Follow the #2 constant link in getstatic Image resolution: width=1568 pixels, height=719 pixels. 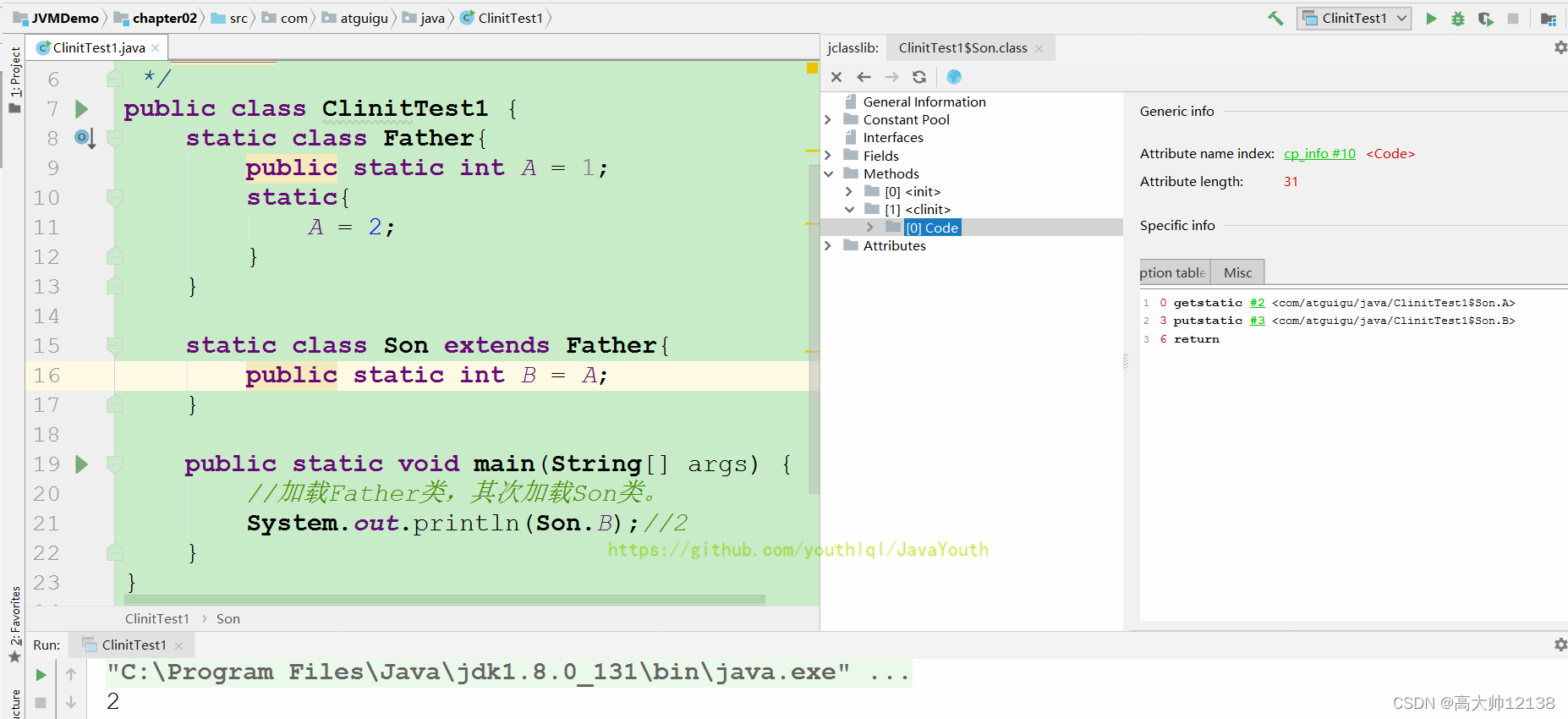click(x=1258, y=303)
